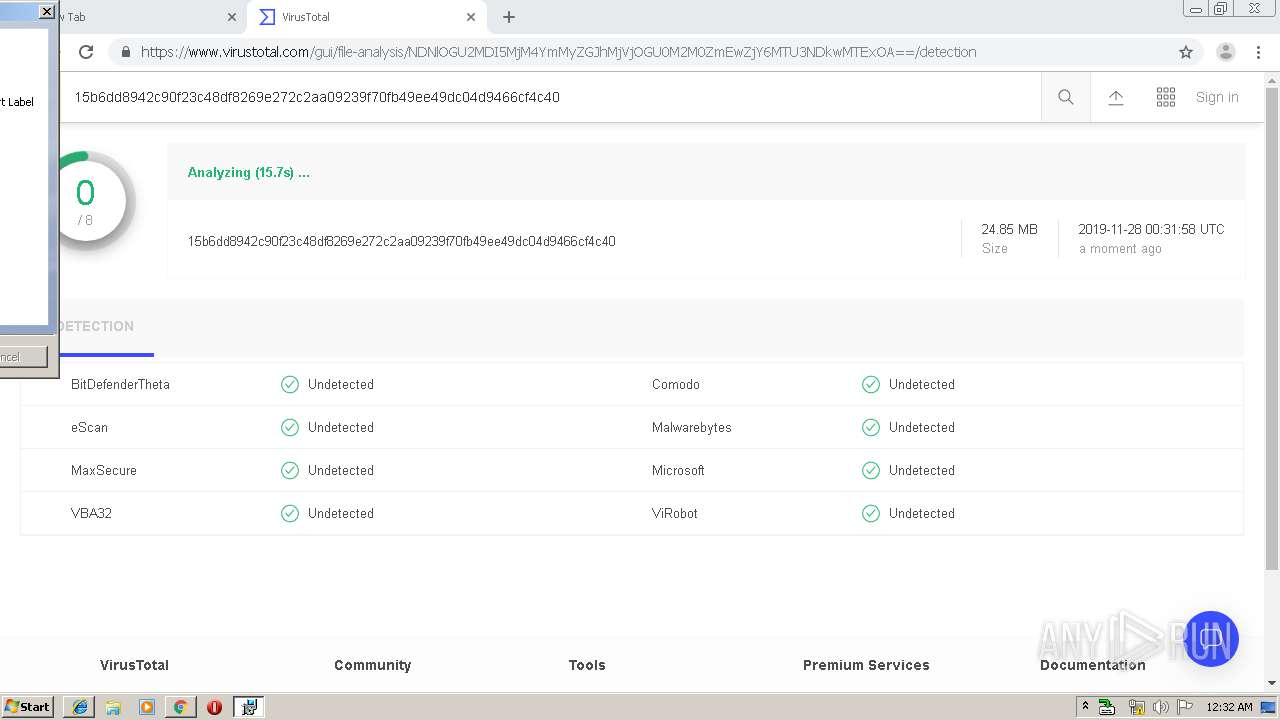This screenshot has height=720, width=1280.
Task: Click the Community footer heading
Action: [x=373, y=665]
